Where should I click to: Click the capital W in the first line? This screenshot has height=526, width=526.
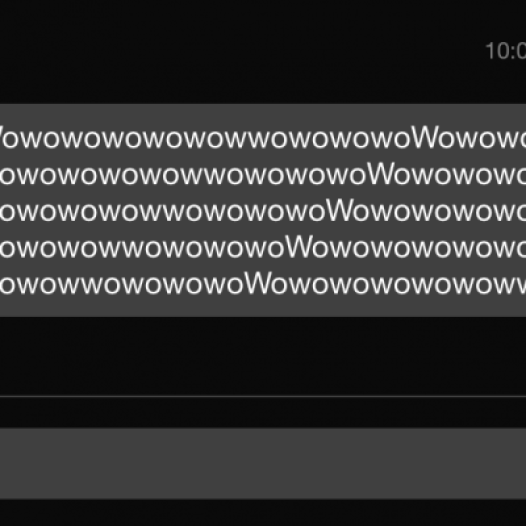point(427,137)
